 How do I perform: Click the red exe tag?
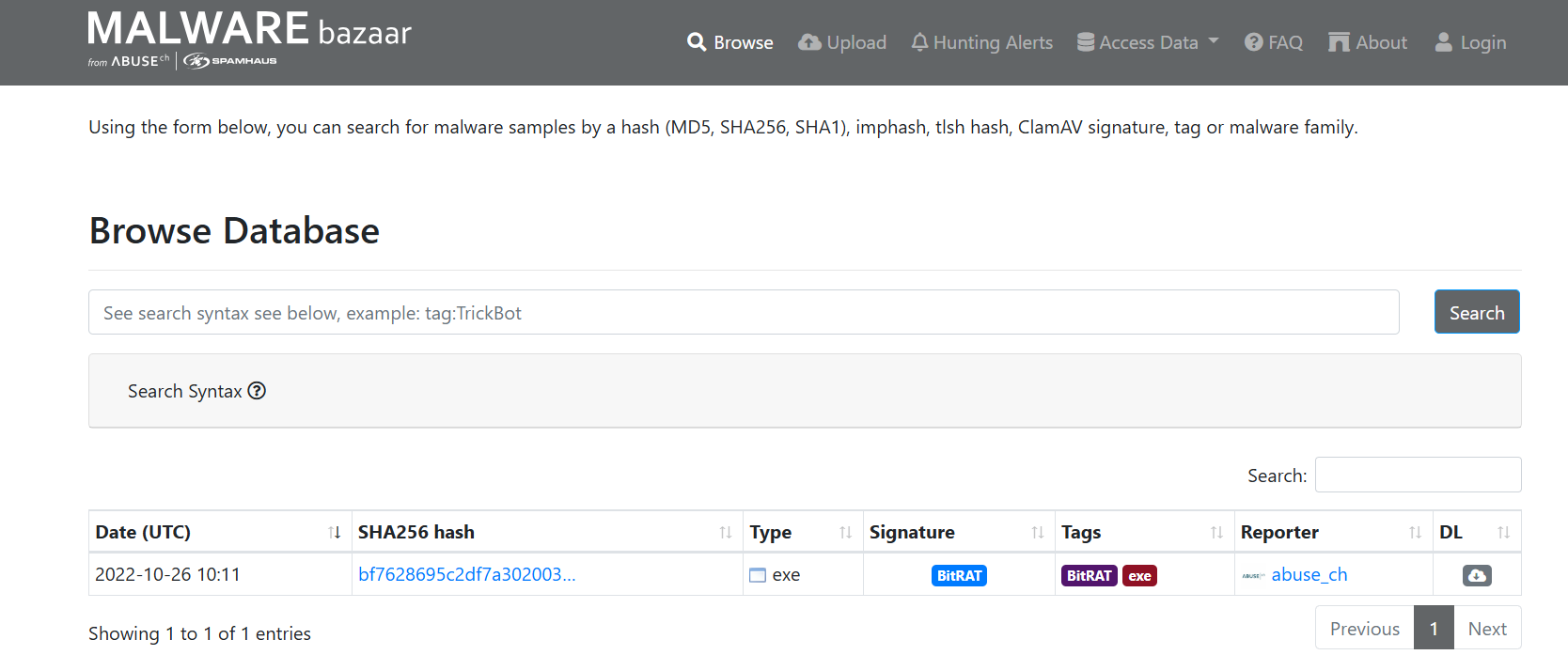pos(1139,575)
